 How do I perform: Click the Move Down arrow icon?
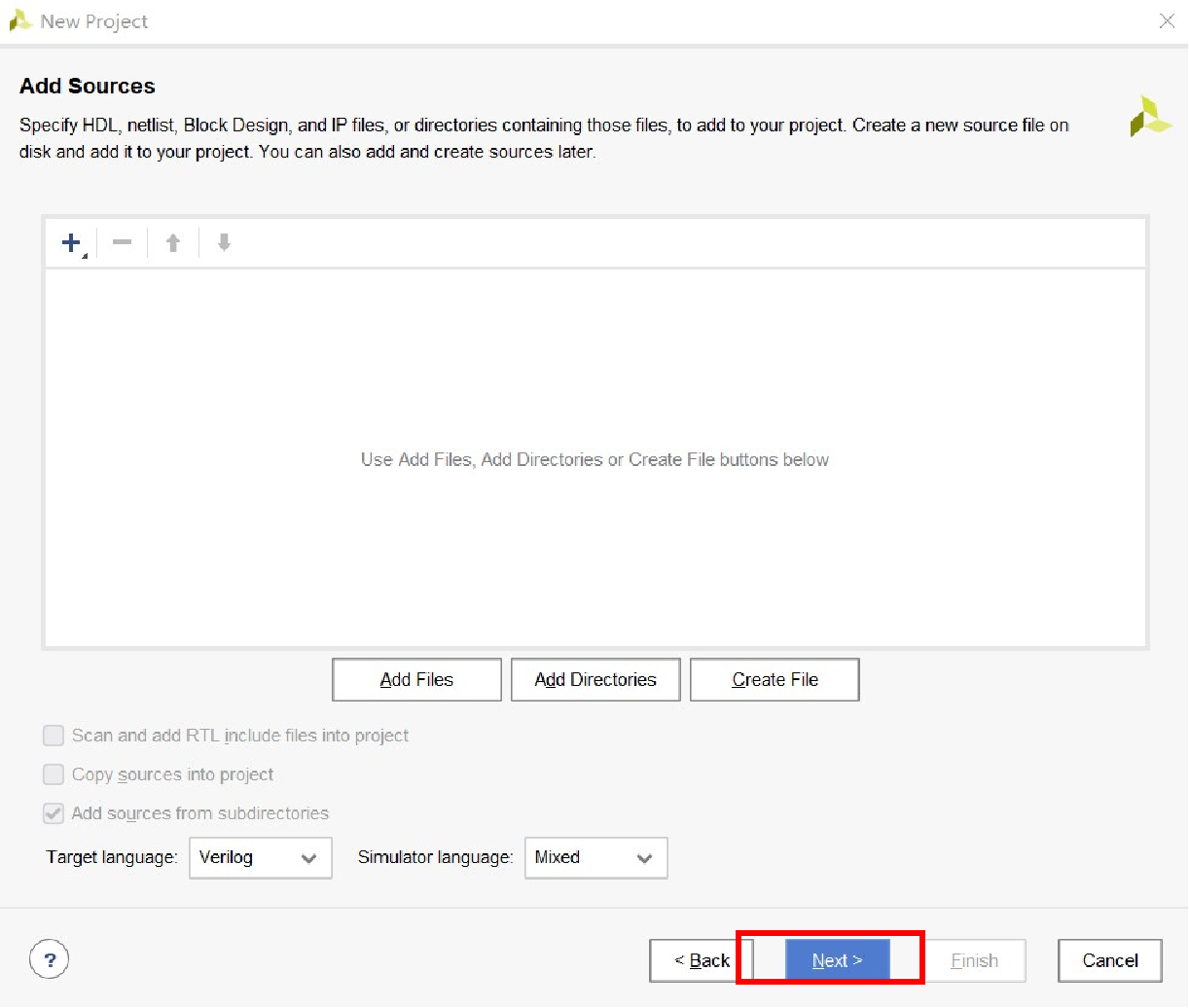coord(224,242)
